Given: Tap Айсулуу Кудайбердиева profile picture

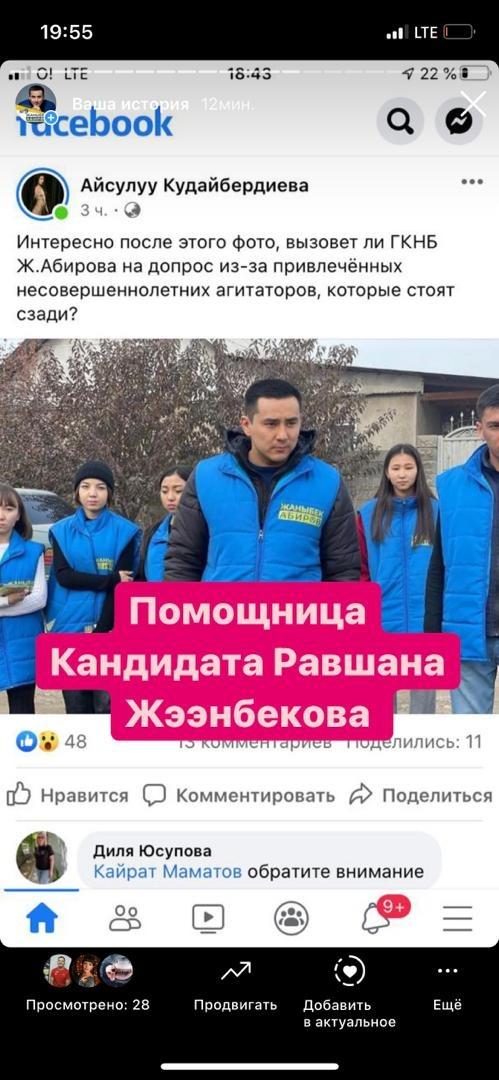Looking at the screenshot, I should (x=43, y=195).
